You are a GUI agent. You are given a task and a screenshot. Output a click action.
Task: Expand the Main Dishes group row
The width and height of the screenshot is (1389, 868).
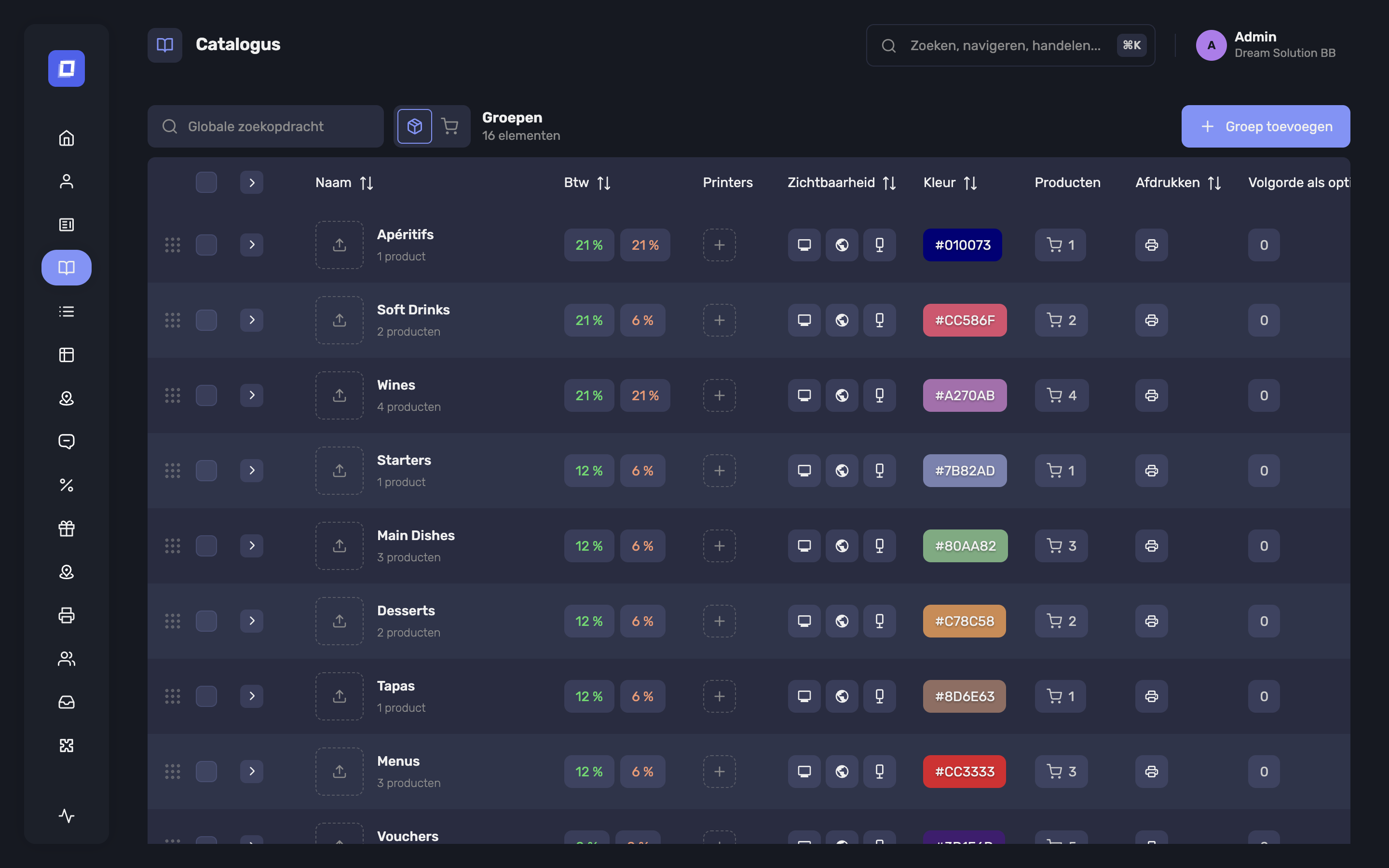(x=251, y=546)
